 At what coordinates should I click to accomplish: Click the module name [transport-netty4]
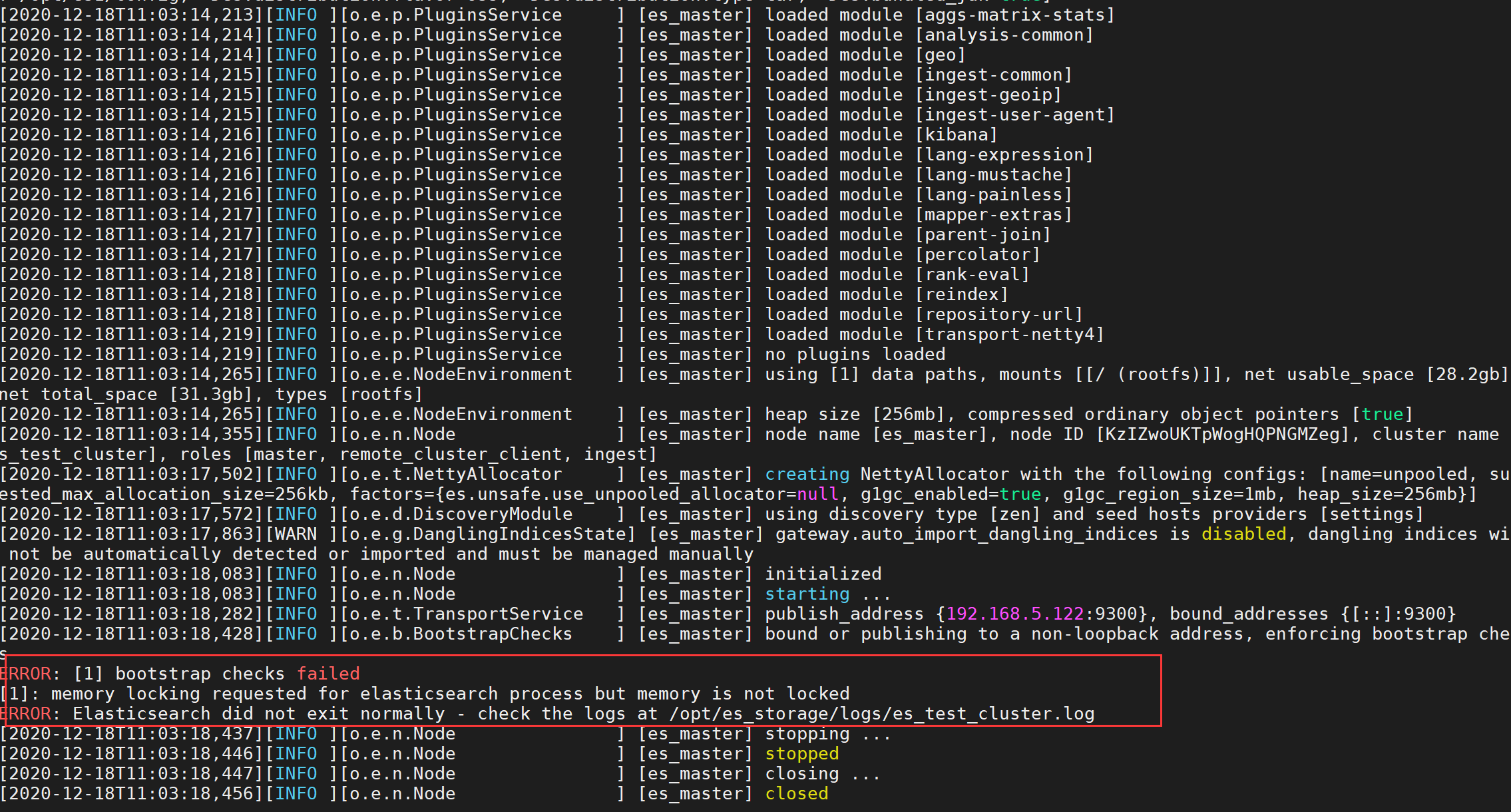[x=1010, y=334]
